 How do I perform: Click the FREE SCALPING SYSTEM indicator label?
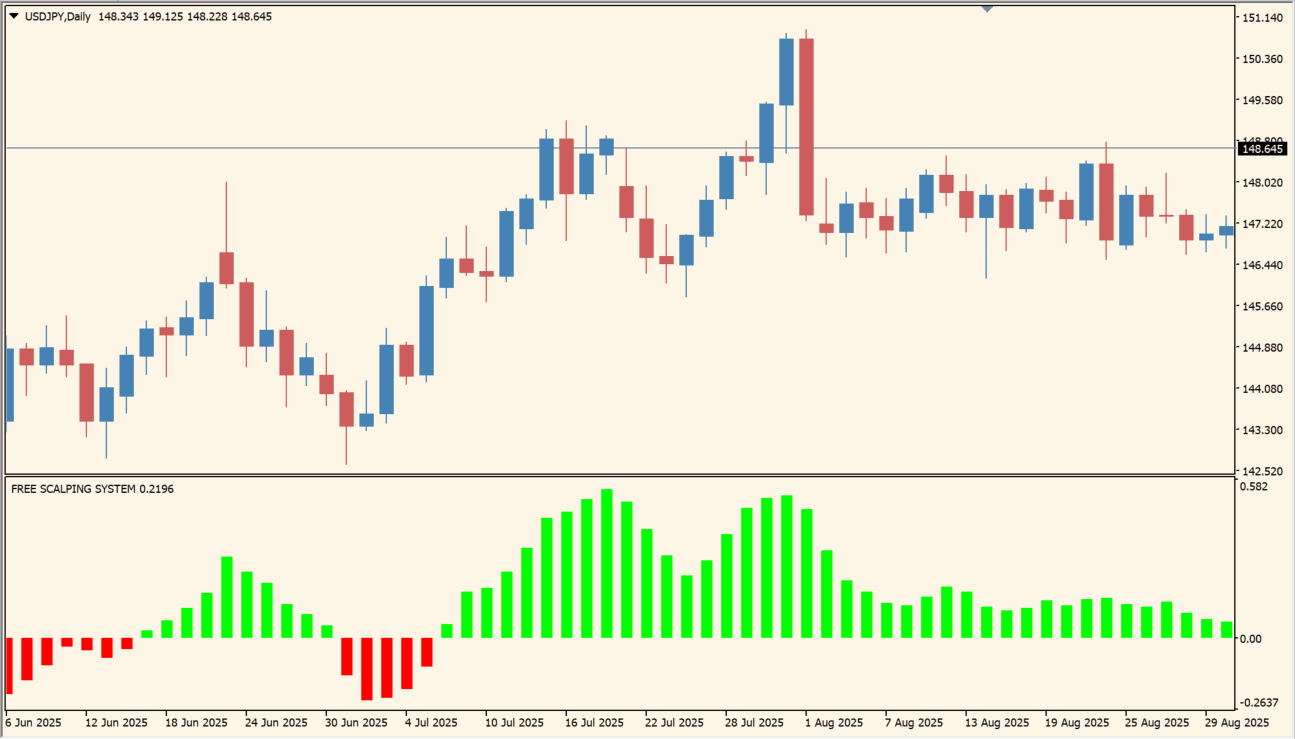tap(74, 489)
